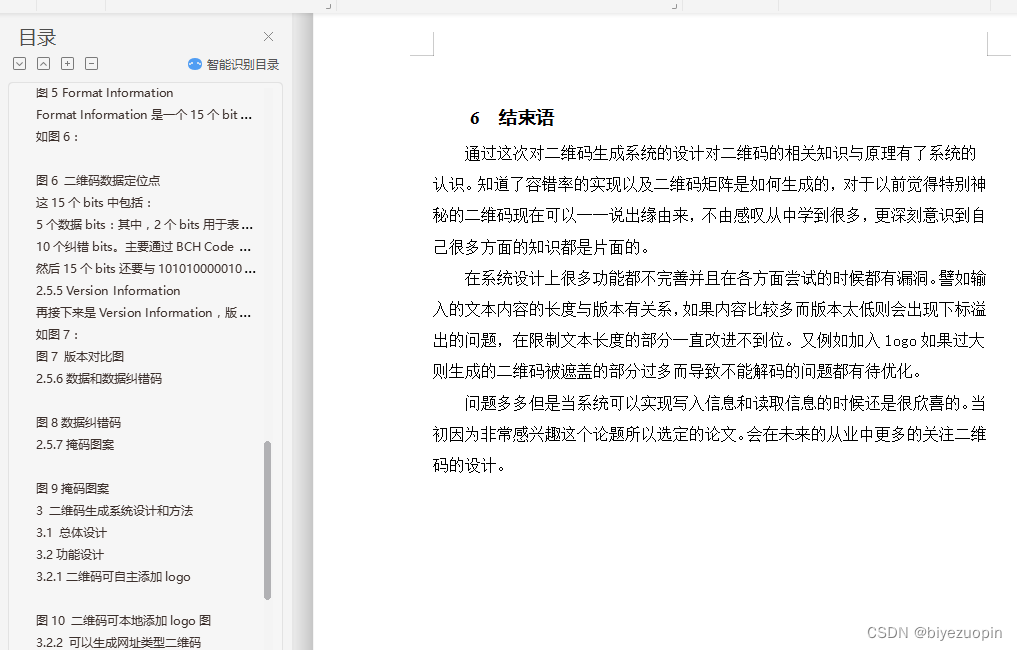
Task: Jump to previous heading with up-arrow icon
Action: point(43,63)
